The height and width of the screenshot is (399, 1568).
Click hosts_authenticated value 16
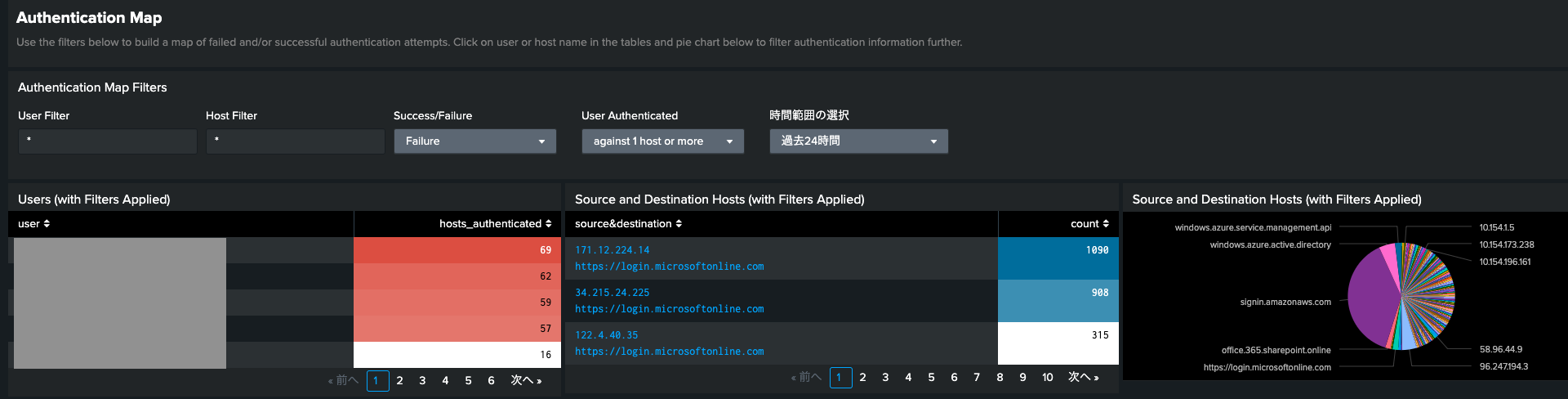pyautogui.click(x=457, y=355)
